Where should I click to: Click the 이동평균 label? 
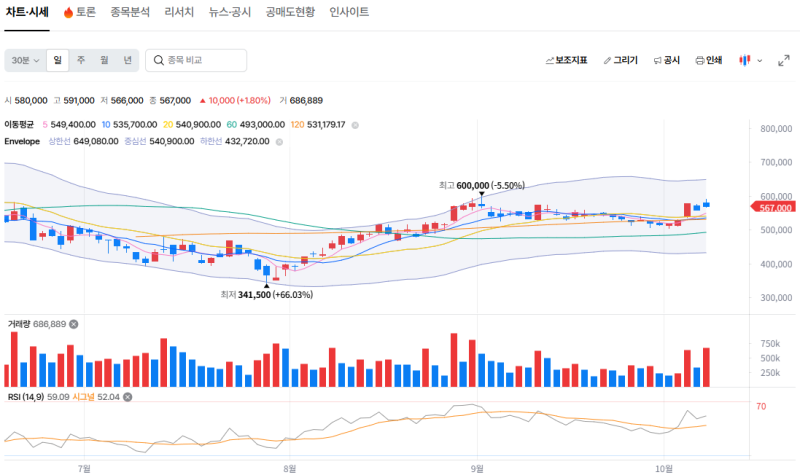pyautogui.click(x=19, y=124)
